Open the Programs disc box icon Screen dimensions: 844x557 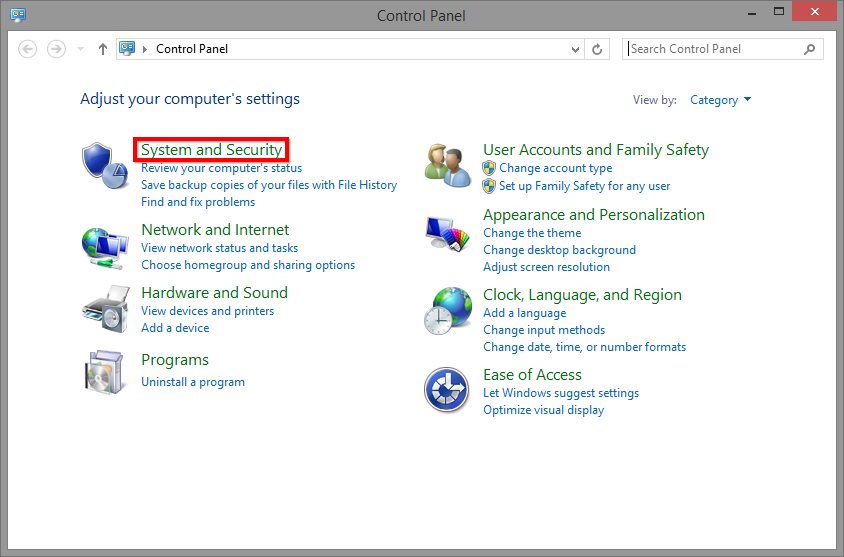pyautogui.click(x=104, y=372)
